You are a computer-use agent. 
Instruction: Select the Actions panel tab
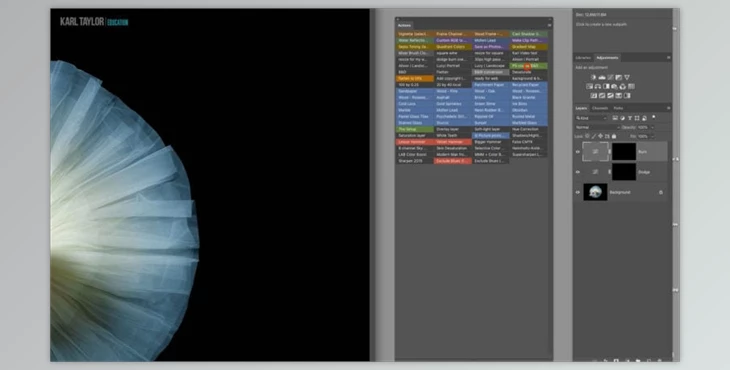(x=404, y=26)
